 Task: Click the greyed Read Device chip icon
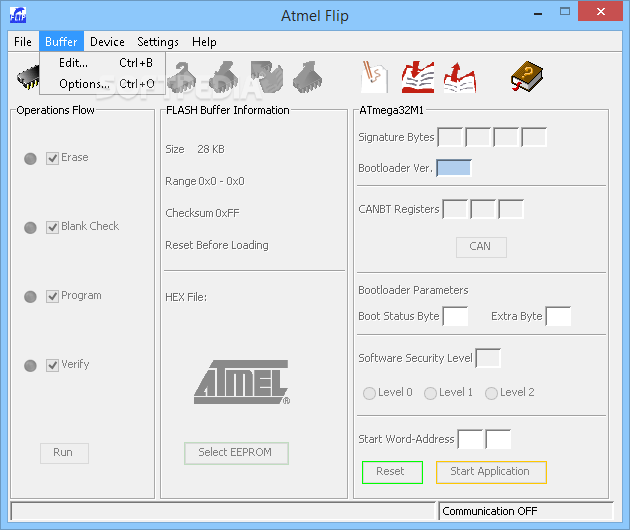(307, 77)
